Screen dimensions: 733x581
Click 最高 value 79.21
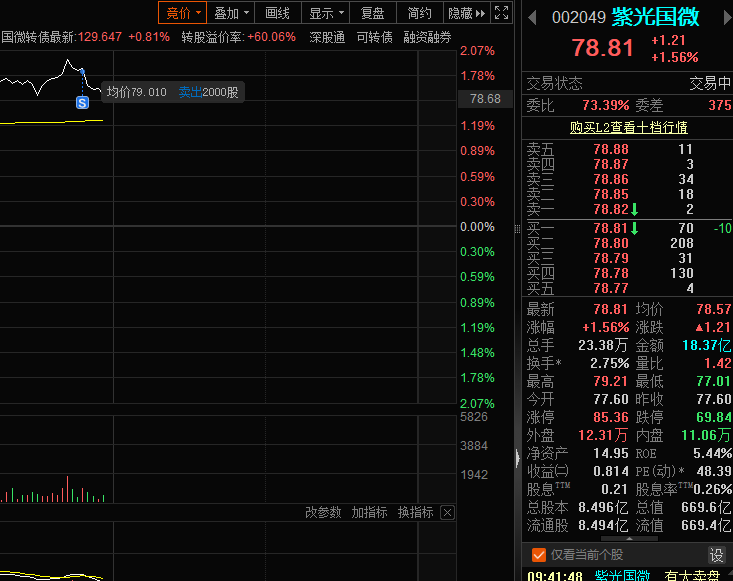tap(610, 381)
